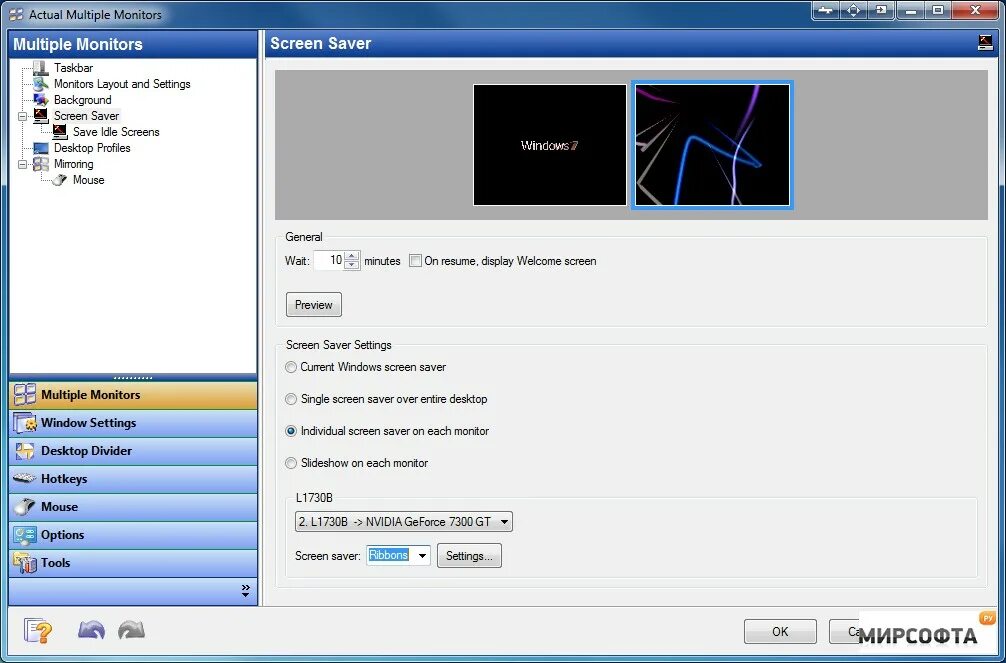The width and height of the screenshot is (1006, 663).
Task: Open the L1730B monitor selection dropdown
Action: (x=404, y=522)
